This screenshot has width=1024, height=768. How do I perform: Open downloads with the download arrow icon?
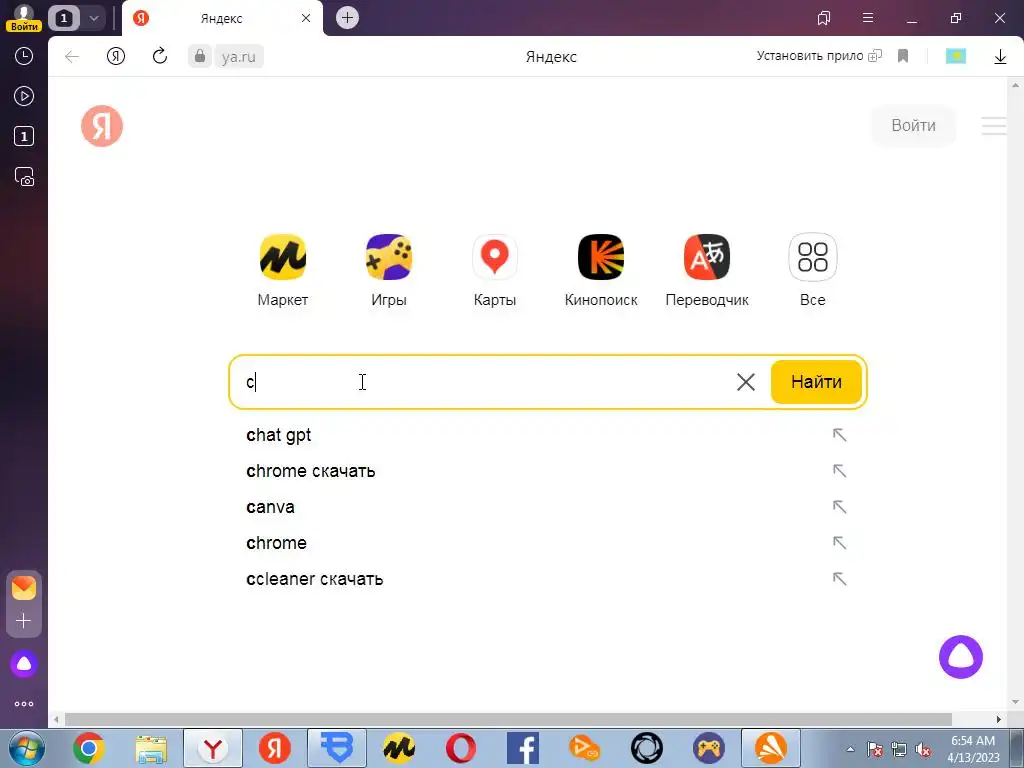(1000, 57)
